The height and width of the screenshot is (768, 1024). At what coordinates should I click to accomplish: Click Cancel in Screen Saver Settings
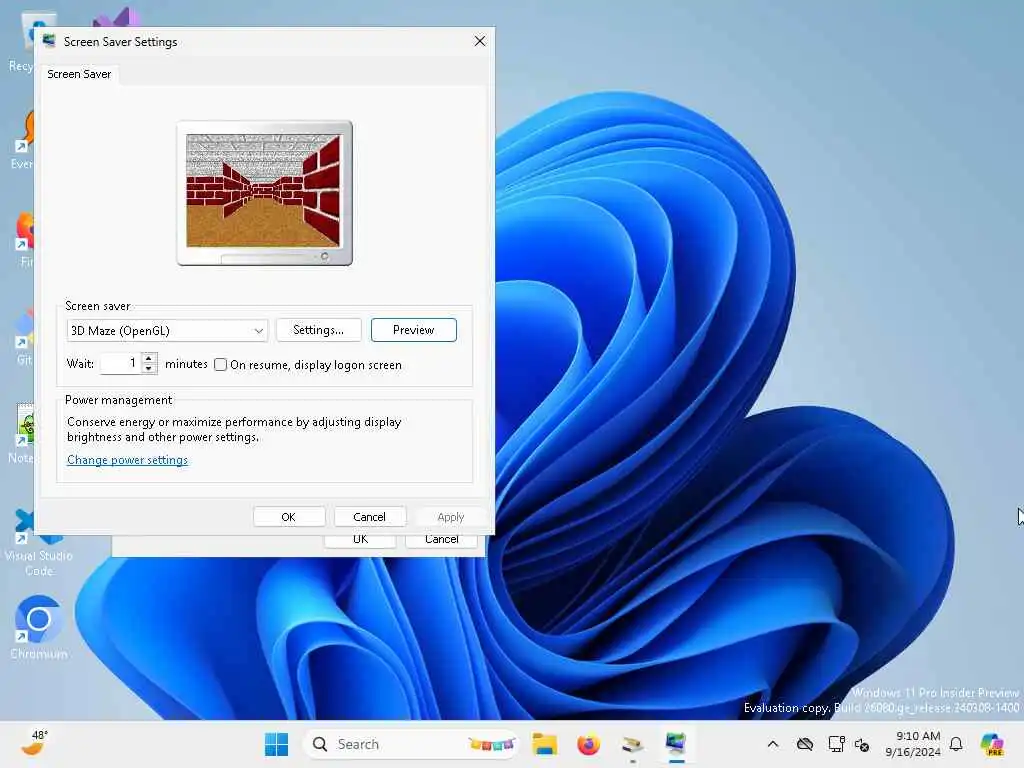coord(370,517)
